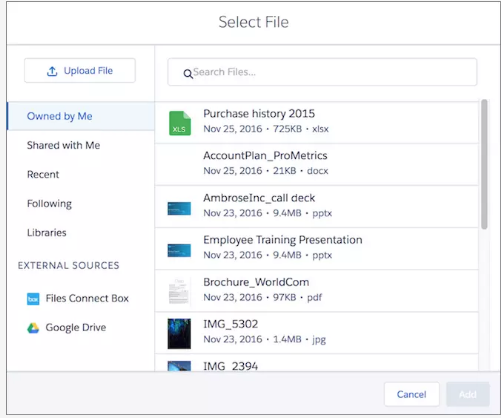Click the Upload File button
Image resolution: width=501 pixels, height=418 pixels.
[x=80, y=71]
